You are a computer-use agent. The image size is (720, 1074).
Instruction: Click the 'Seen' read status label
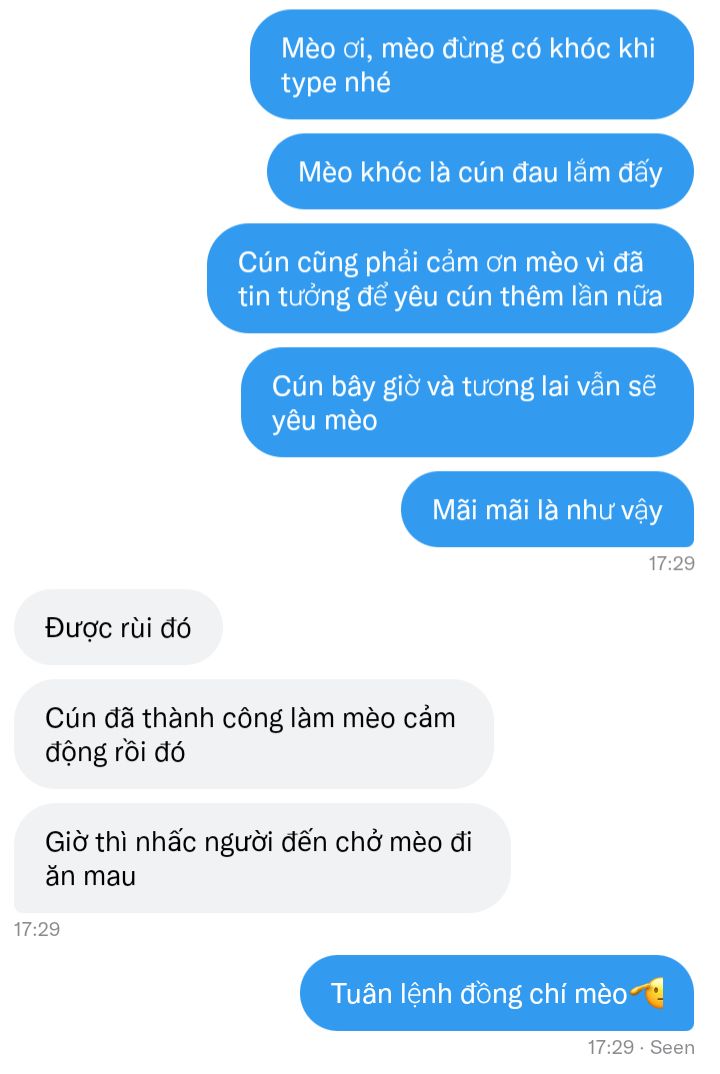(x=672, y=1047)
